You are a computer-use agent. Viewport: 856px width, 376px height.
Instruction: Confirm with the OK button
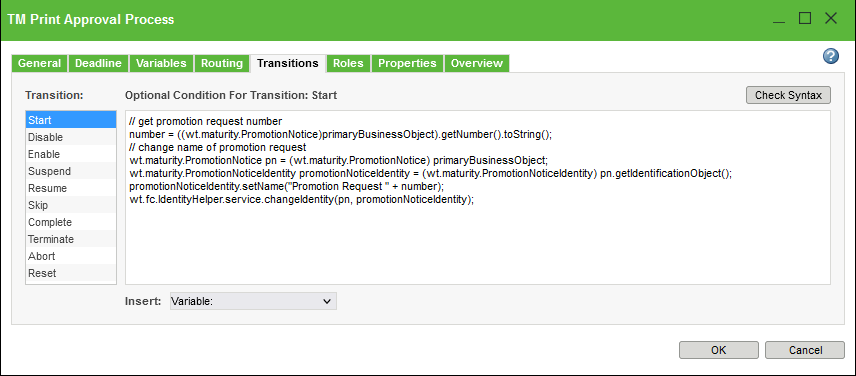718,350
